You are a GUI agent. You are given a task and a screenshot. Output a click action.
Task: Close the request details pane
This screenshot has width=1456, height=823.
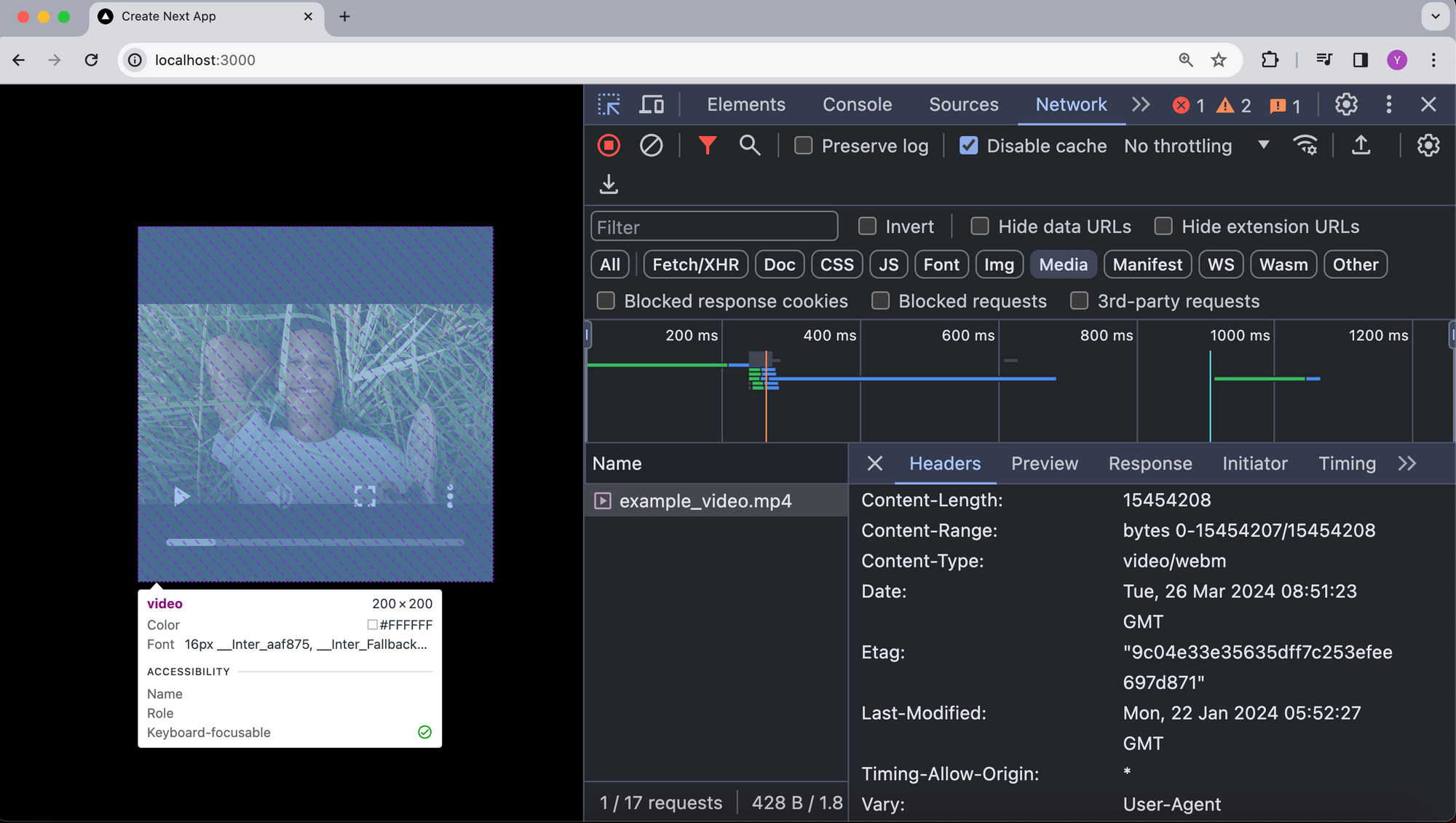(874, 464)
